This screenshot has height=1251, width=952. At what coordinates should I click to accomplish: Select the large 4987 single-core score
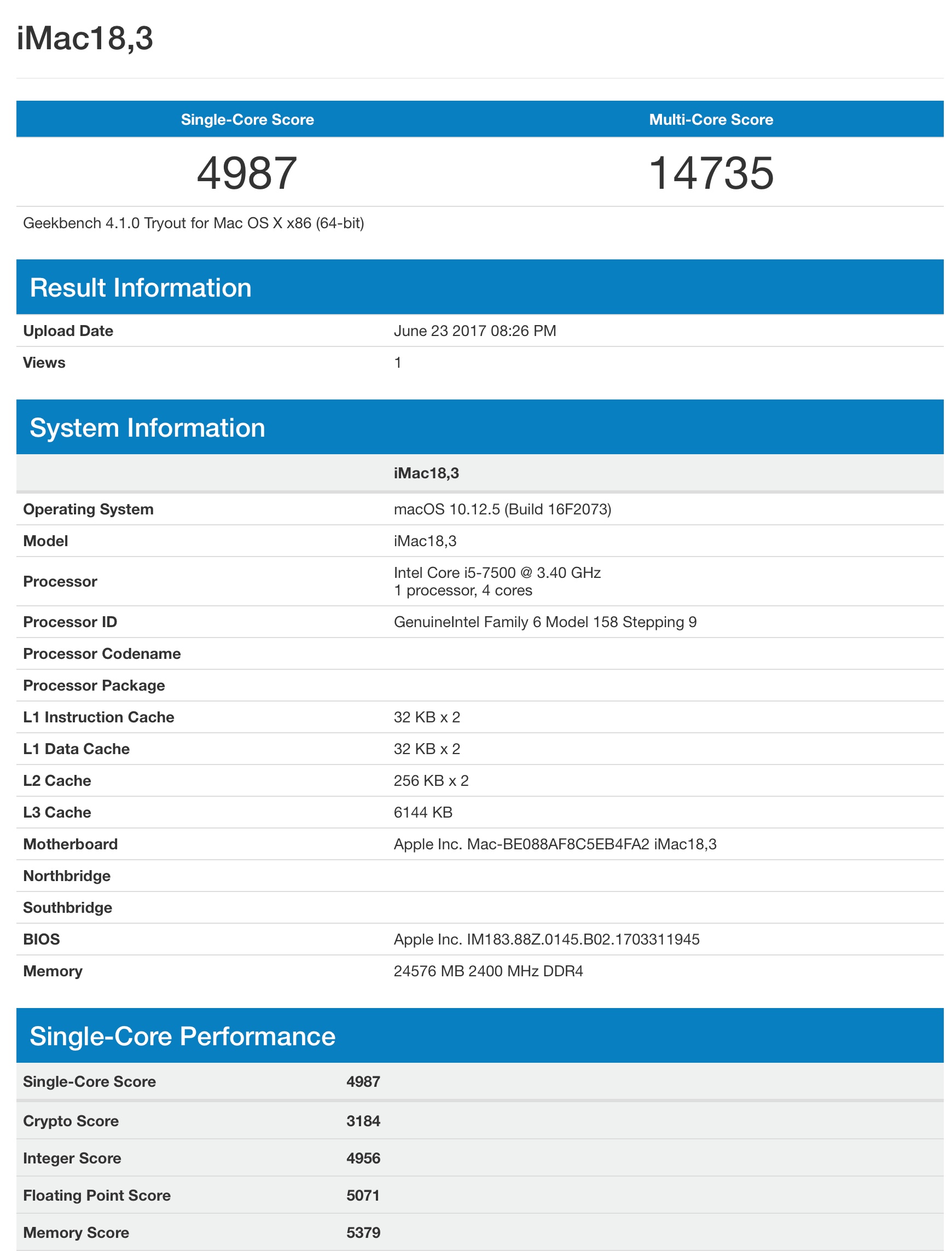pos(247,173)
